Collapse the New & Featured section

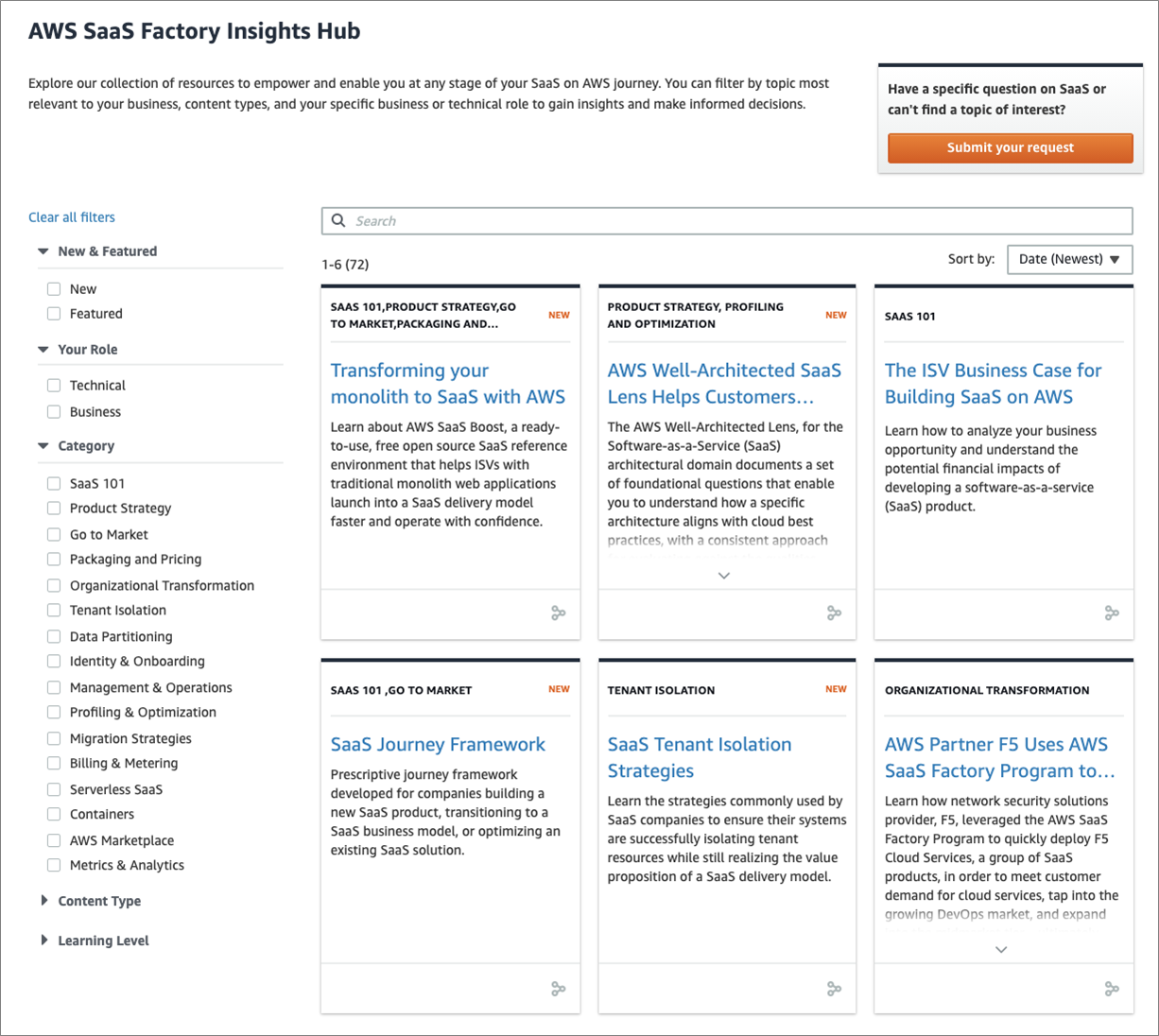(x=43, y=251)
